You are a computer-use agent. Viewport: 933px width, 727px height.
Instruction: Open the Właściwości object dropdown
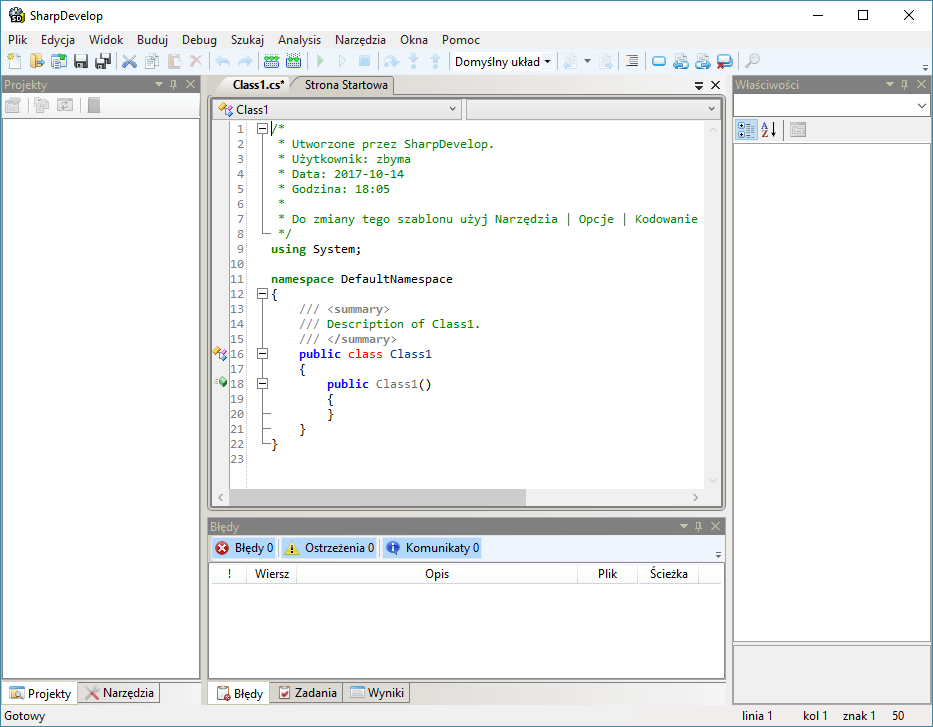point(831,106)
